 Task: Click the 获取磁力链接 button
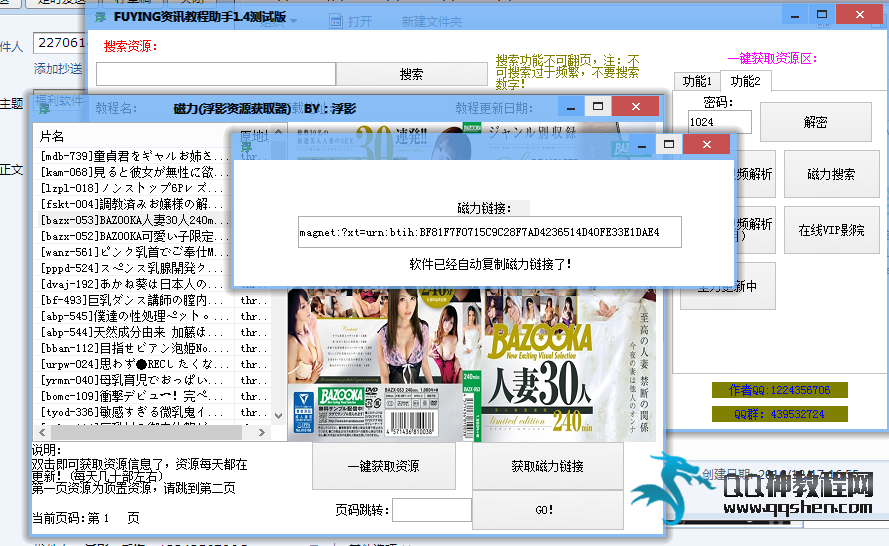(x=548, y=466)
